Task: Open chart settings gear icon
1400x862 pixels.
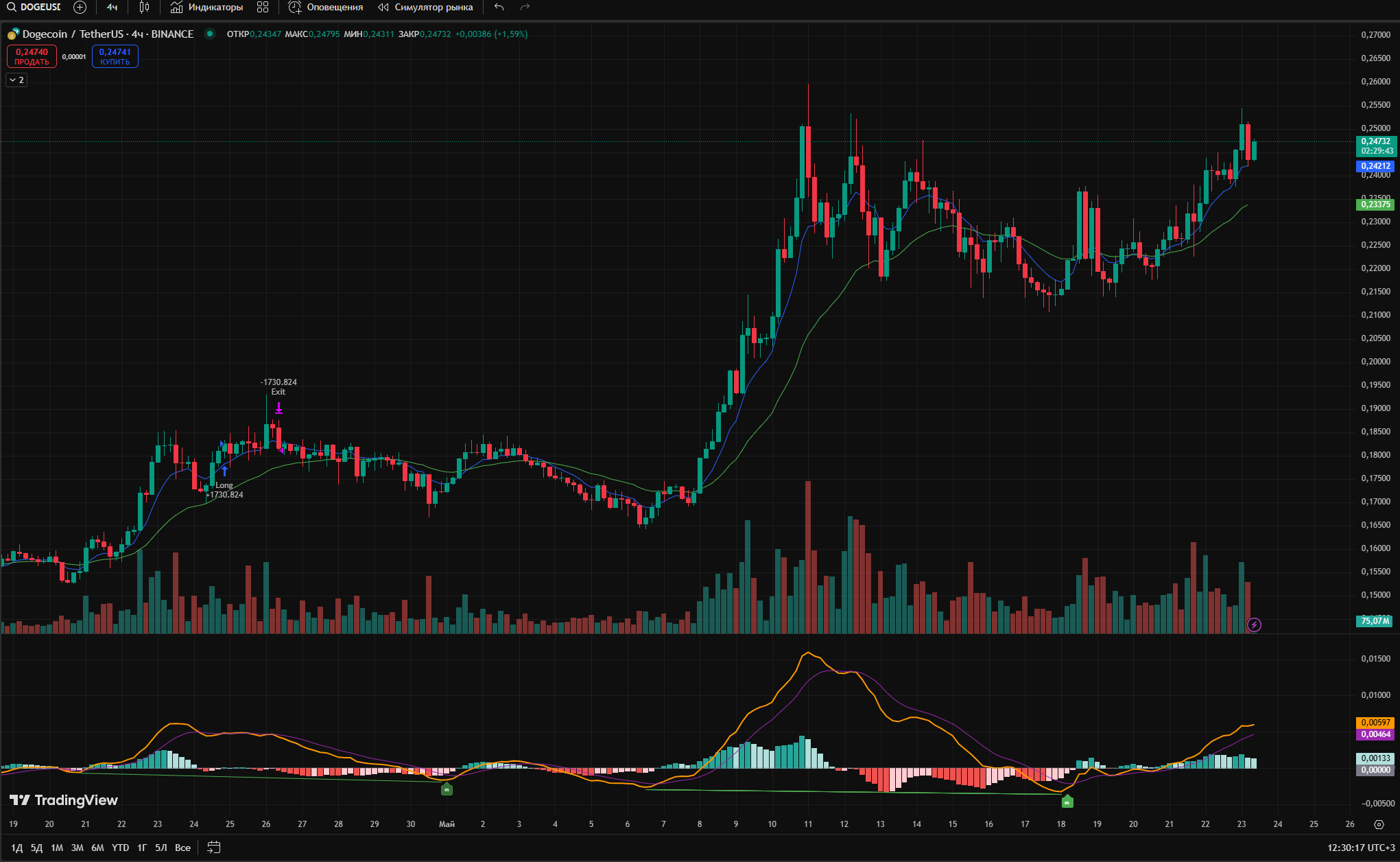Action: [x=1379, y=824]
